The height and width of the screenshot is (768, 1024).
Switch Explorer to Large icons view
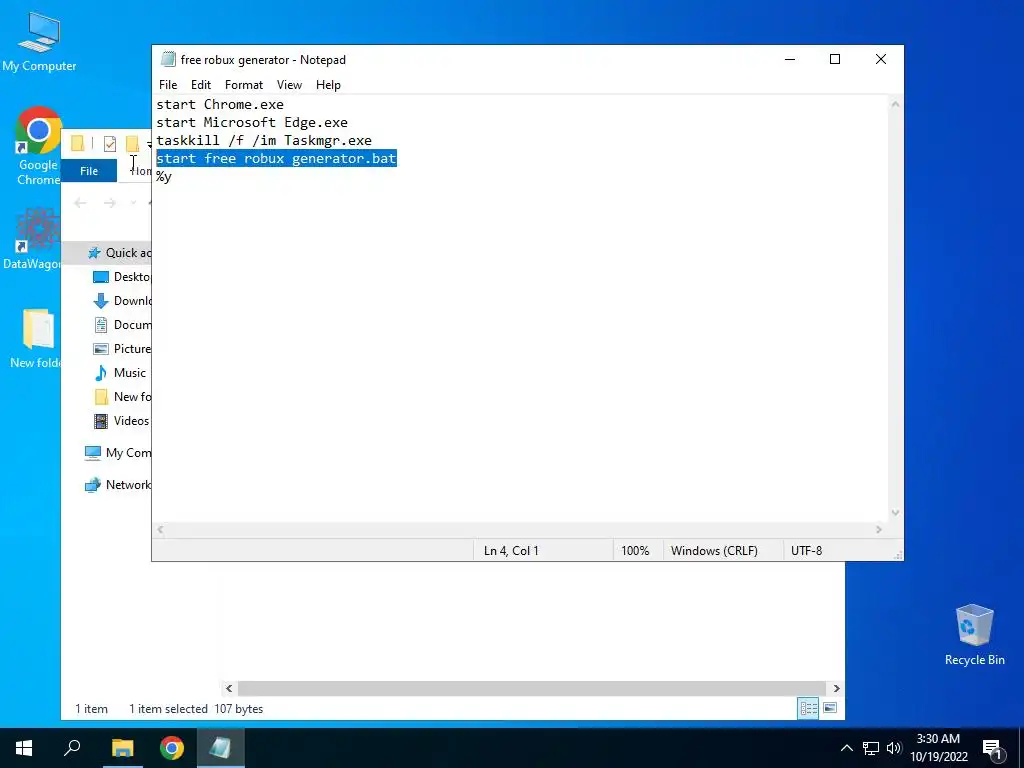click(830, 709)
